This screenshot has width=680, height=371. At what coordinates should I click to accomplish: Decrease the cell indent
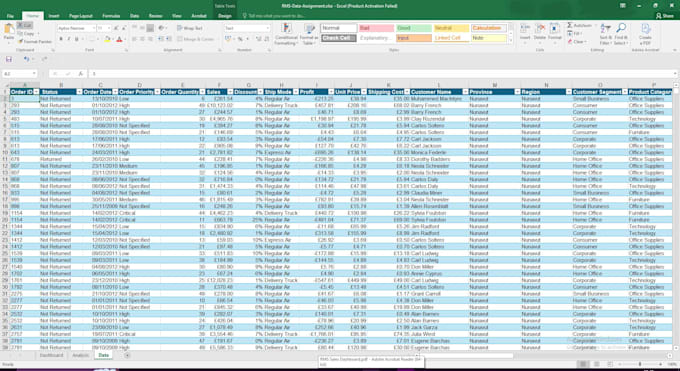(x=160, y=39)
